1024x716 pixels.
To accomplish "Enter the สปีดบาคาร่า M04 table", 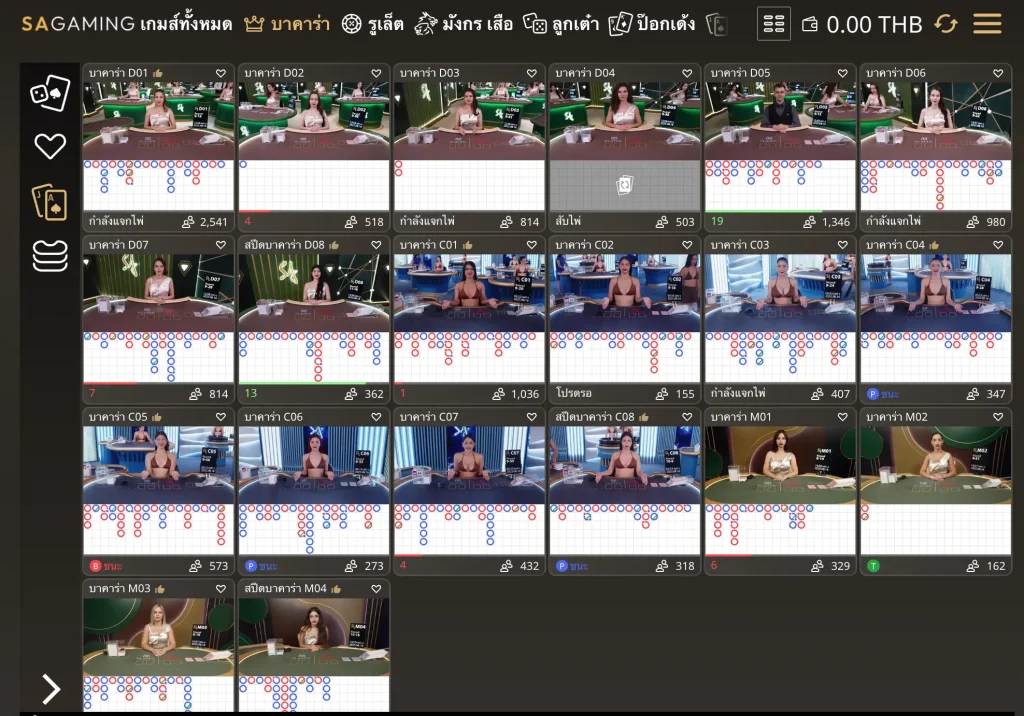I will [314, 636].
